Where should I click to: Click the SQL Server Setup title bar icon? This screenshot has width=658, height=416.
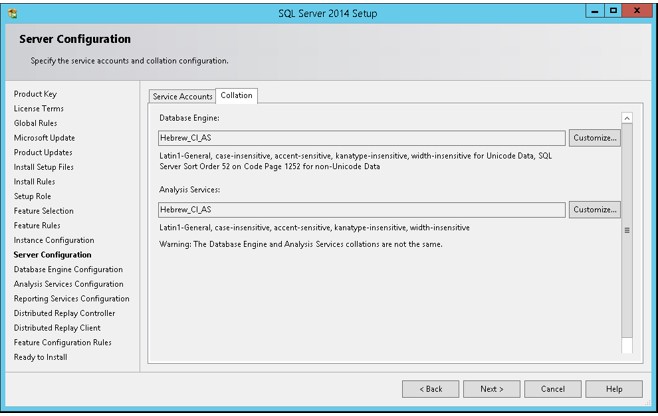(13, 13)
